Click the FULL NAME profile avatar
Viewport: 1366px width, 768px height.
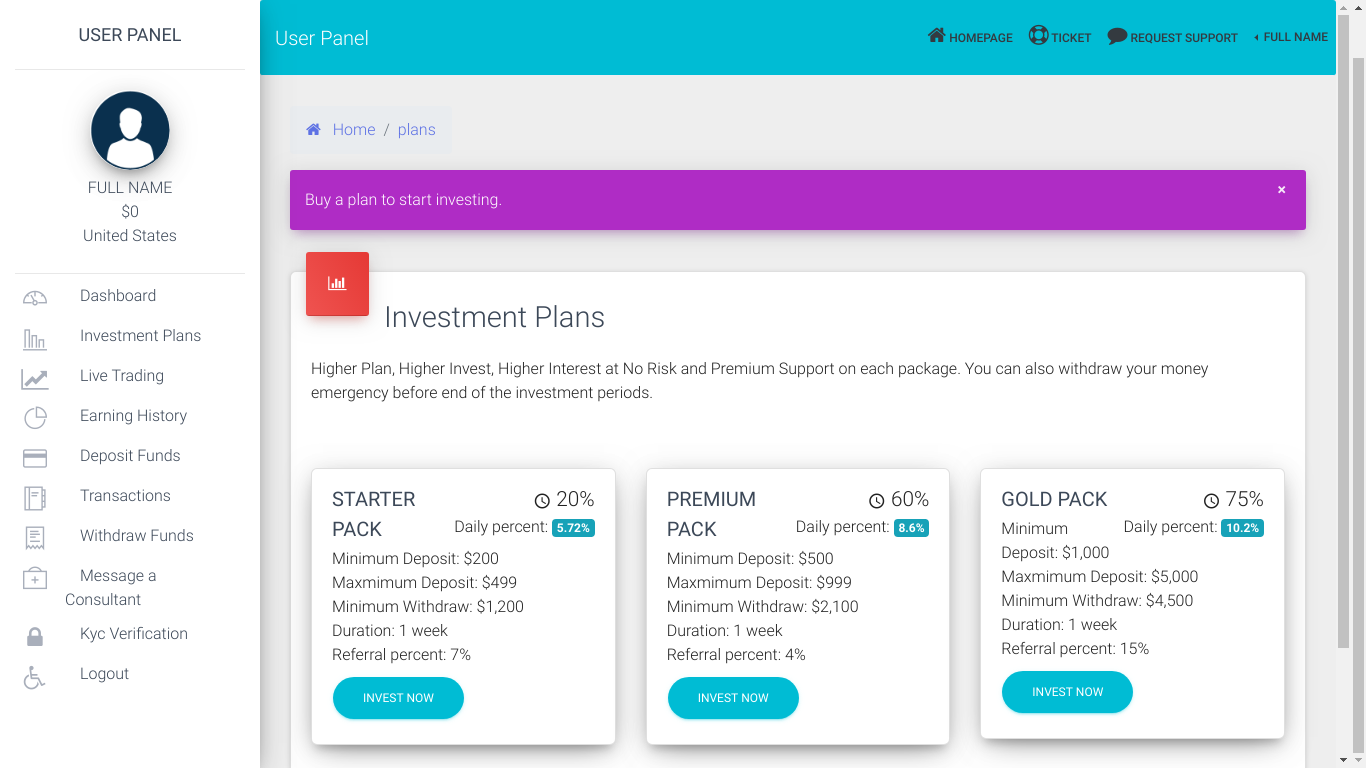[x=130, y=130]
